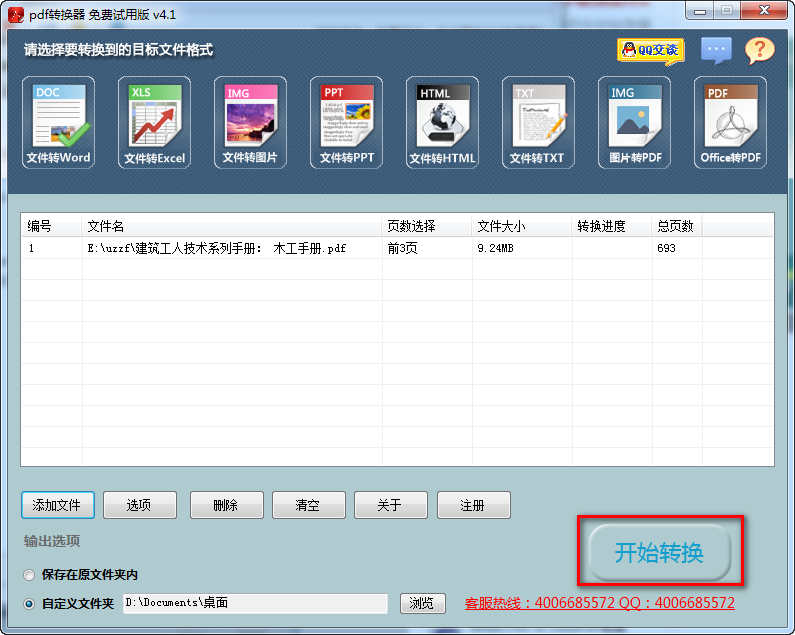
Task: Pick the 文件转图片 conversion icon
Action: click(250, 122)
